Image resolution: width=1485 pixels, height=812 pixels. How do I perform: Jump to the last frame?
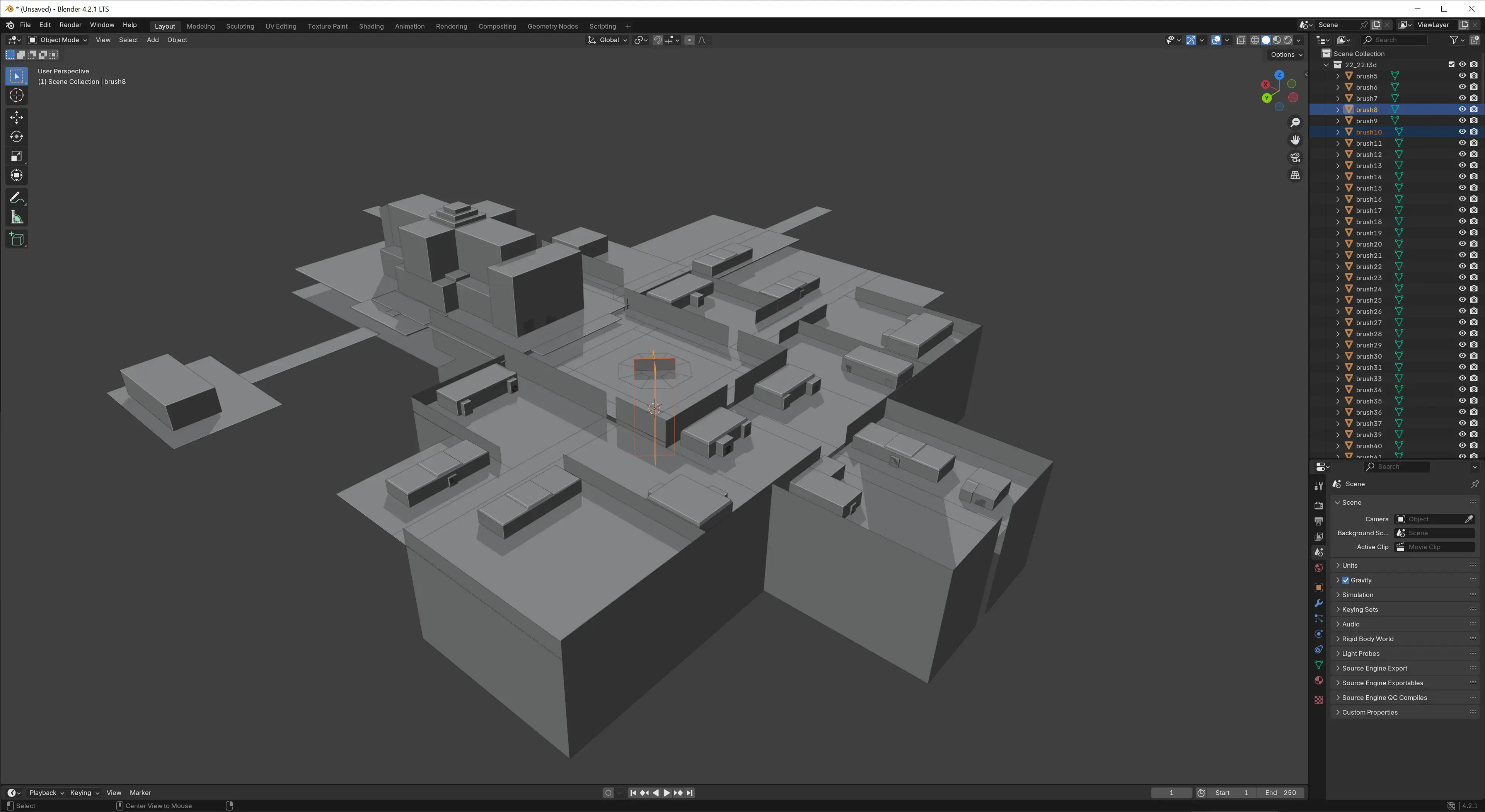click(x=689, y=793)
